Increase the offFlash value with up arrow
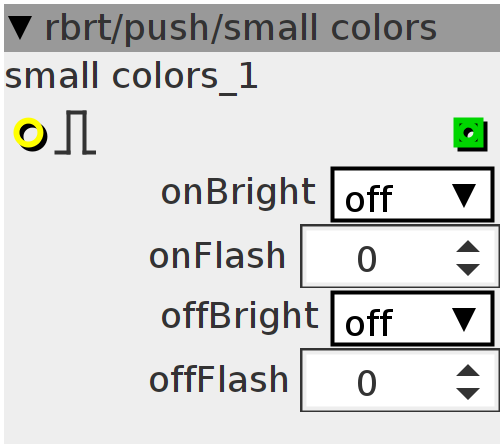 [x=468, y=370]
